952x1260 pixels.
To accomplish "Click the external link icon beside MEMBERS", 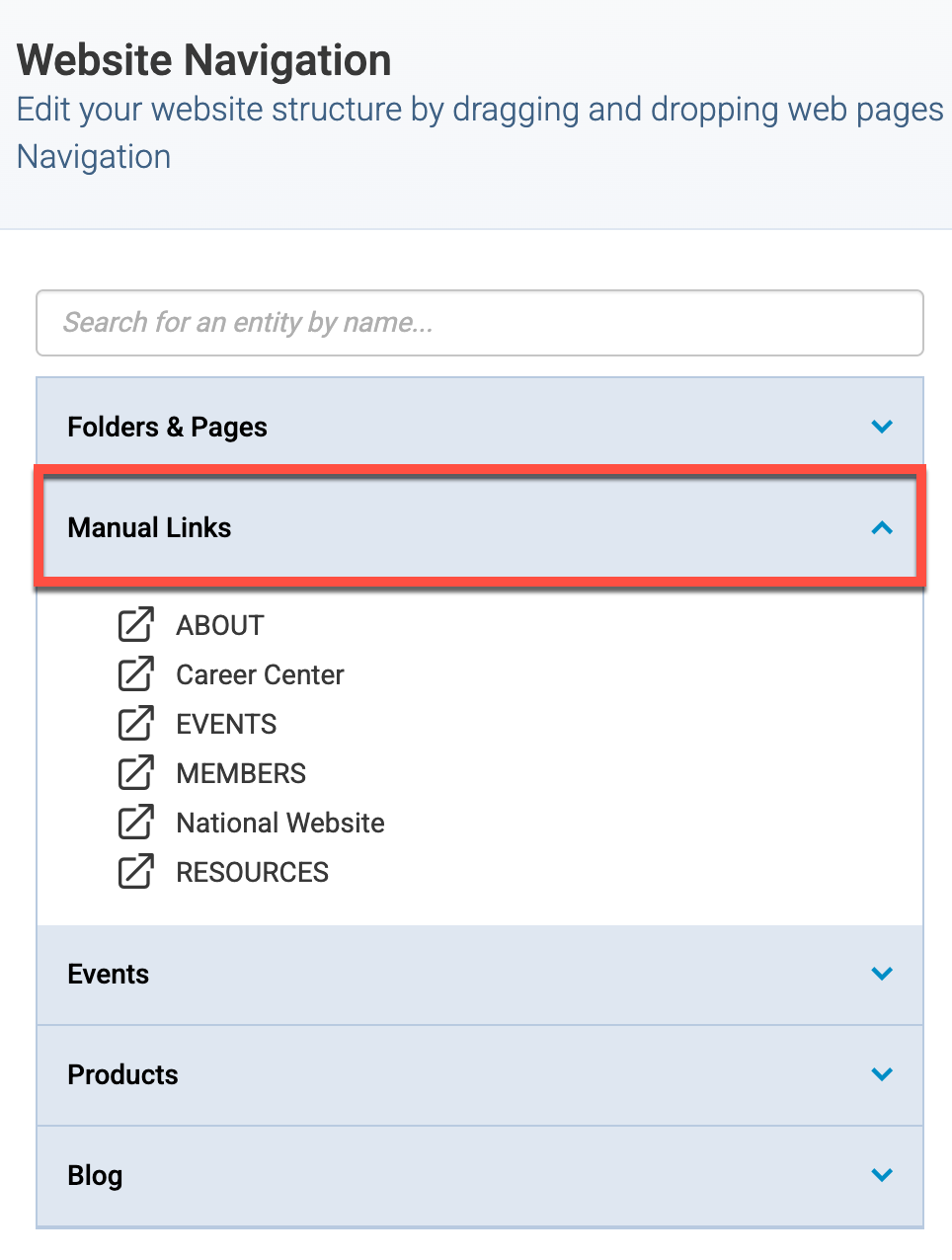I will (x=136, y=773).
